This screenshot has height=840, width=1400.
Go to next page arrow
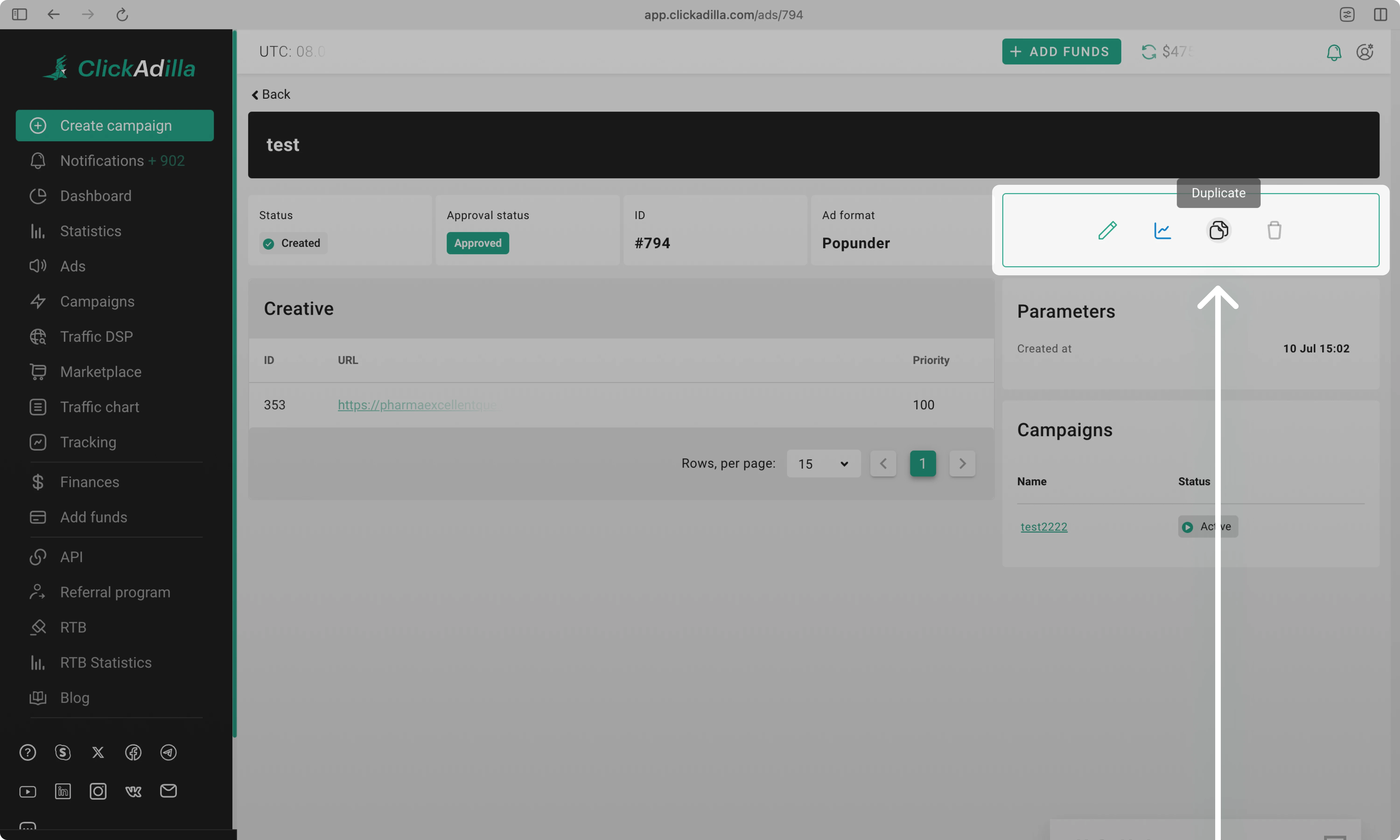click(962, 464)
